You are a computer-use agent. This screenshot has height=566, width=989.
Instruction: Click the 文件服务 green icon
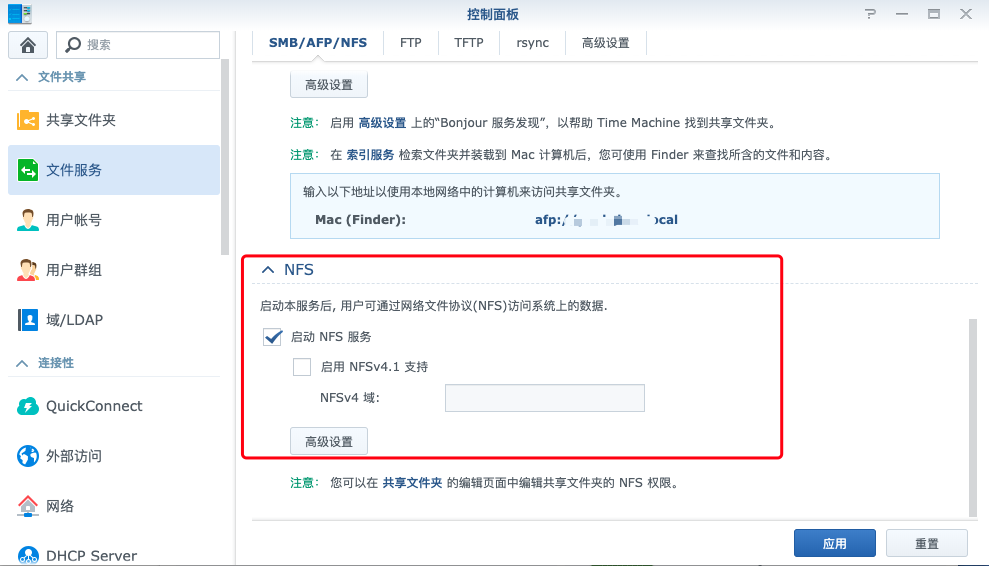pos(28,170)
